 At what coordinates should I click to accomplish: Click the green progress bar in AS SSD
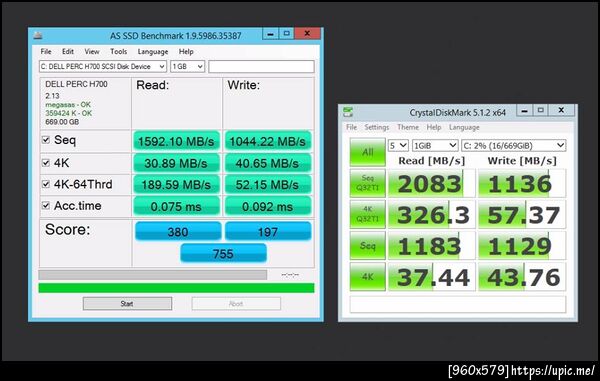coord(176,288)
